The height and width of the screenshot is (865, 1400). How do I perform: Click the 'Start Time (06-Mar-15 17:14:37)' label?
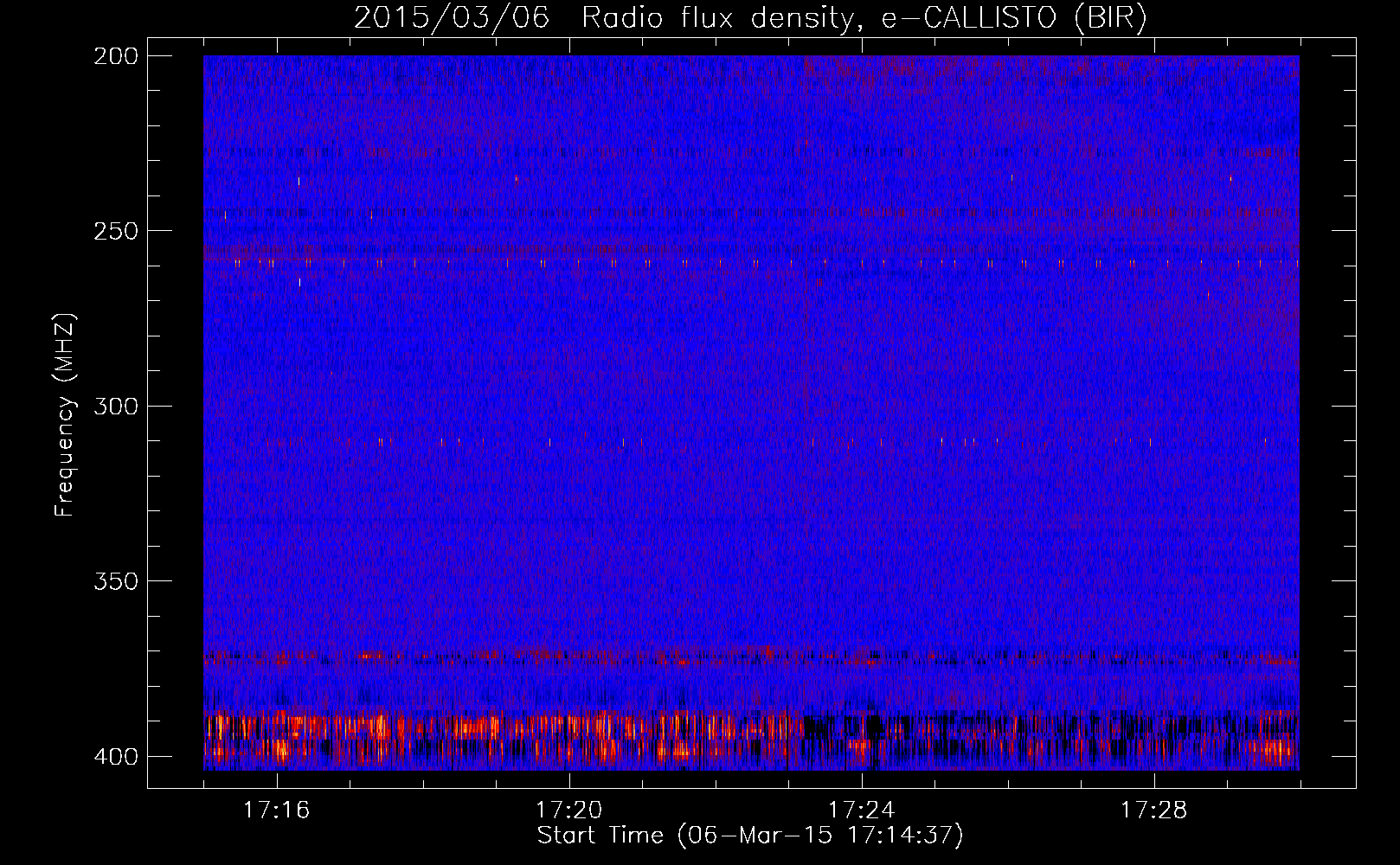pyautogui.click(x=750, y=836)
